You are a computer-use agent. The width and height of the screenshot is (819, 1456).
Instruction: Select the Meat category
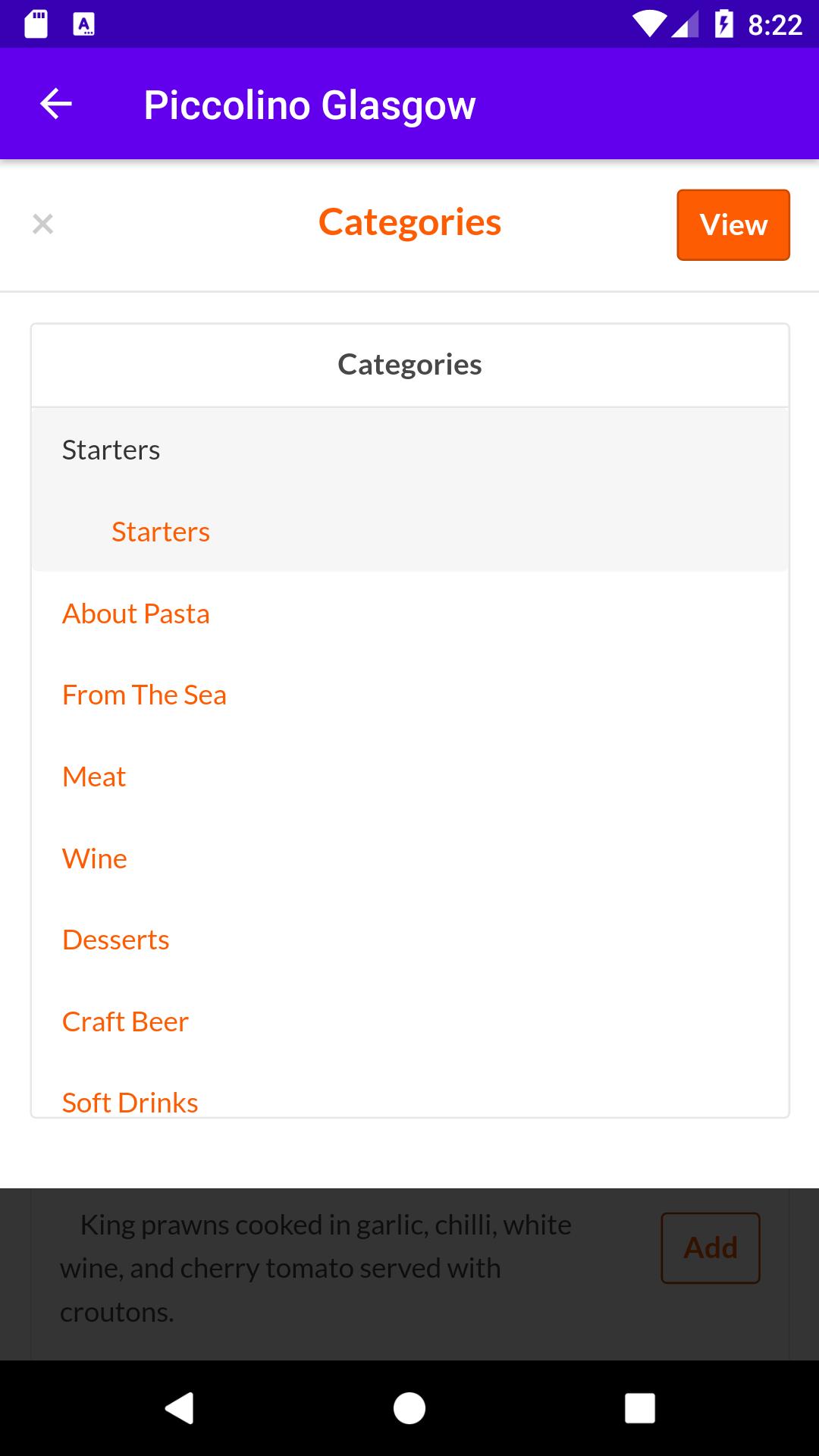point(94,777)
